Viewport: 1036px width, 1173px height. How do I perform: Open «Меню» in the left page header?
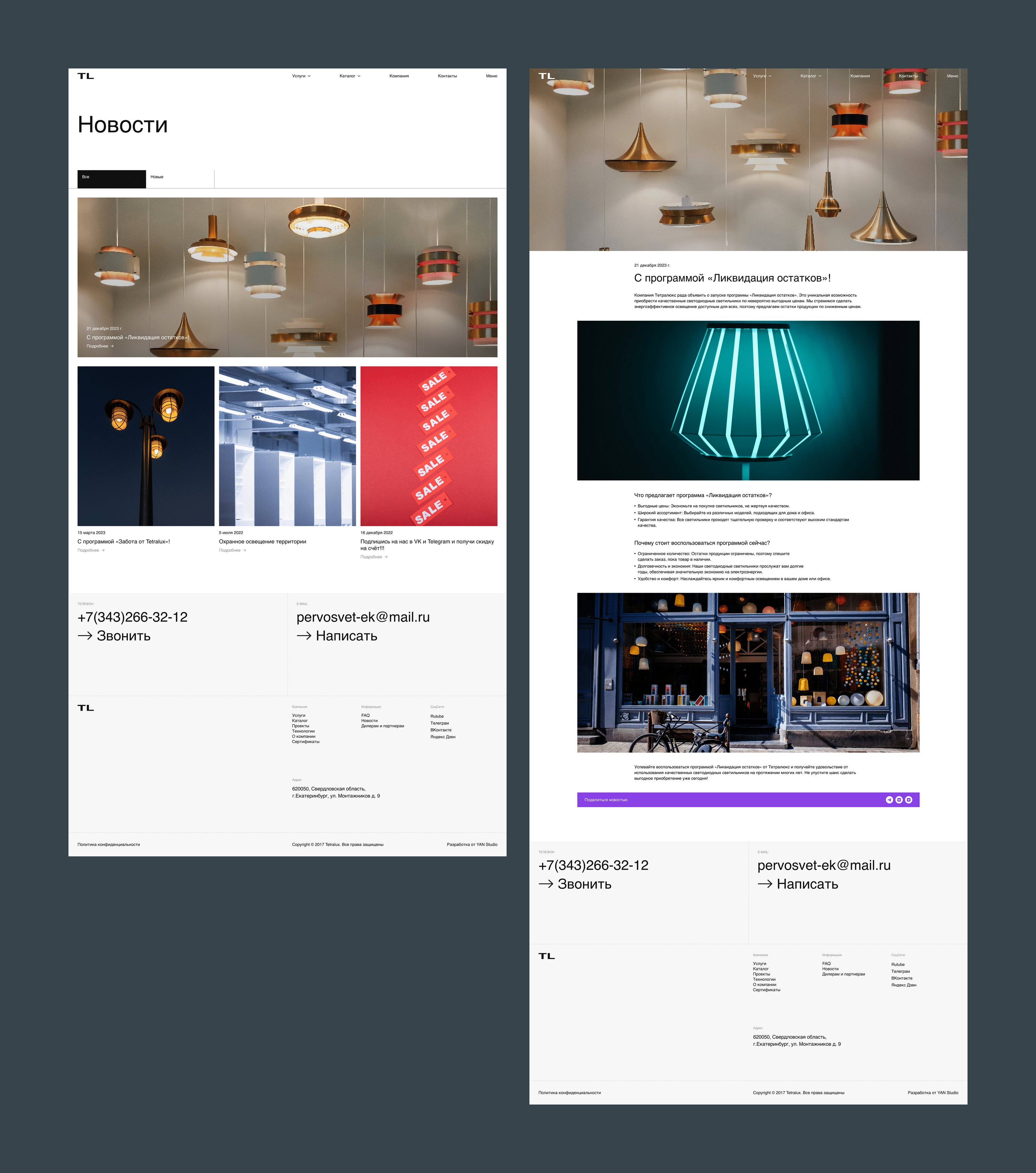coord(491,76)
